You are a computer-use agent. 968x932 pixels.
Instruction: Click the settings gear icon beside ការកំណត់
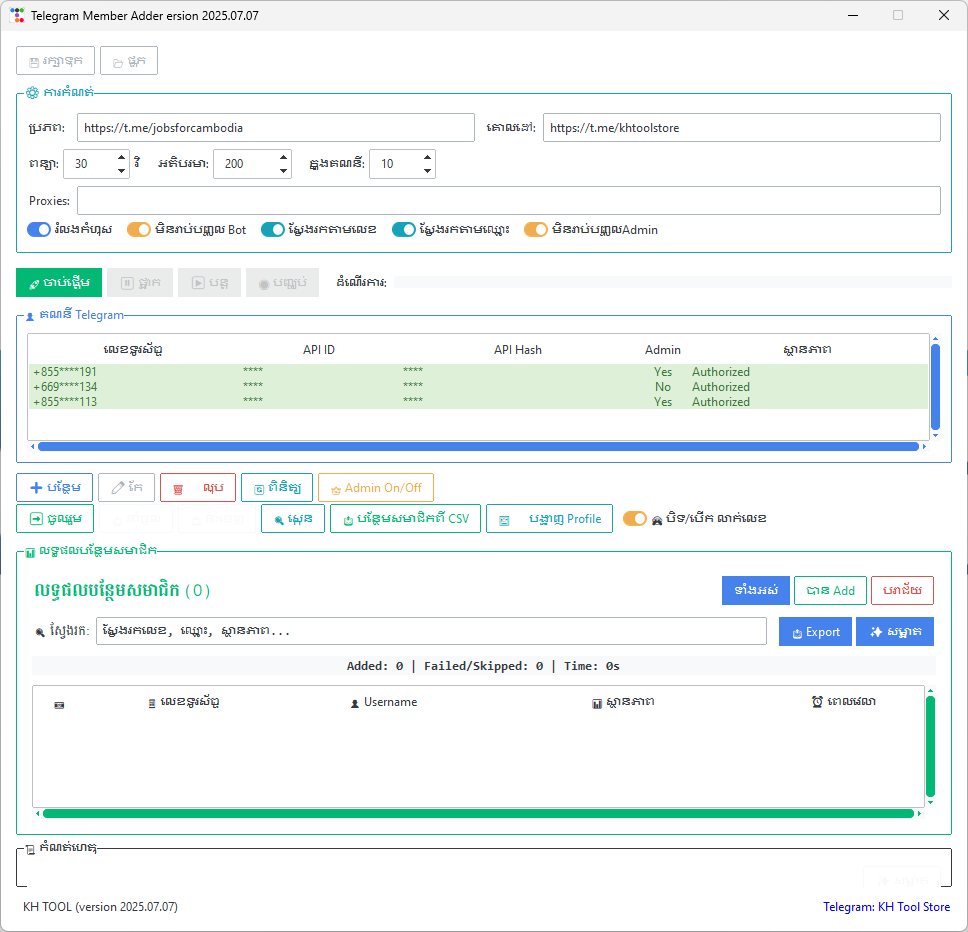coord(32,93)
